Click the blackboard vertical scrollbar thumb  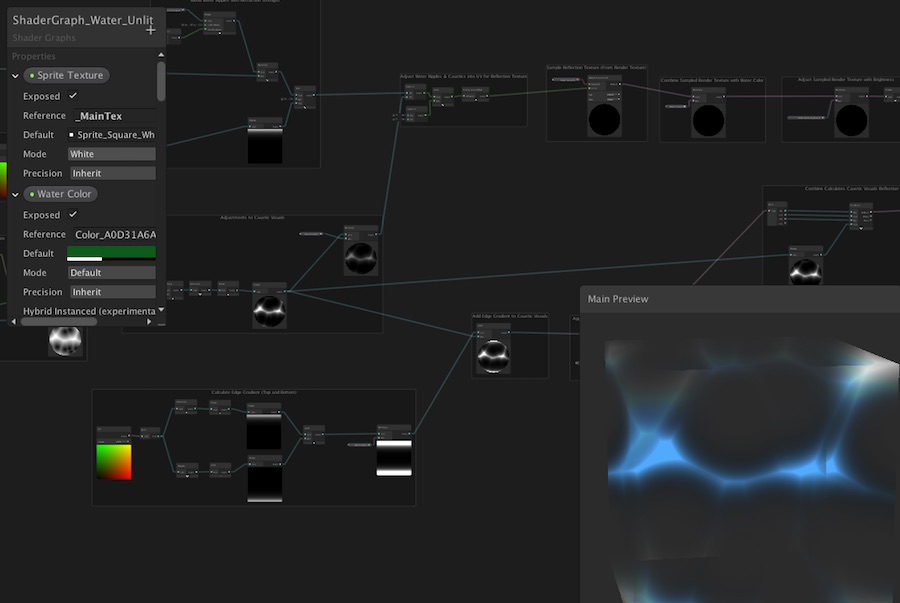(161, 81)
